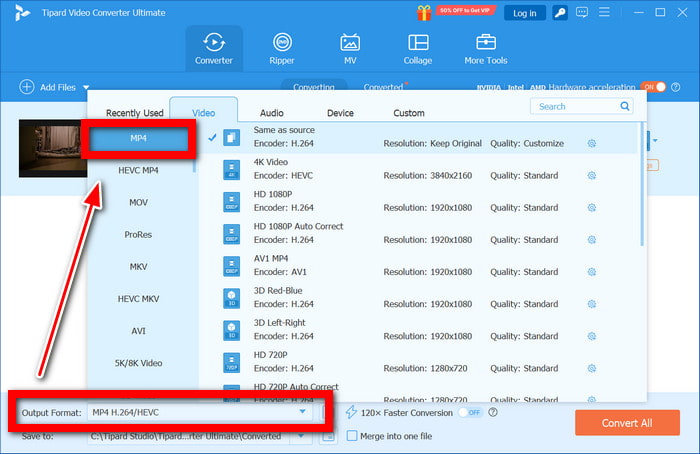Click the video thumbnail preview
This screenshot has width=700, height=454.
coord(53,148)
